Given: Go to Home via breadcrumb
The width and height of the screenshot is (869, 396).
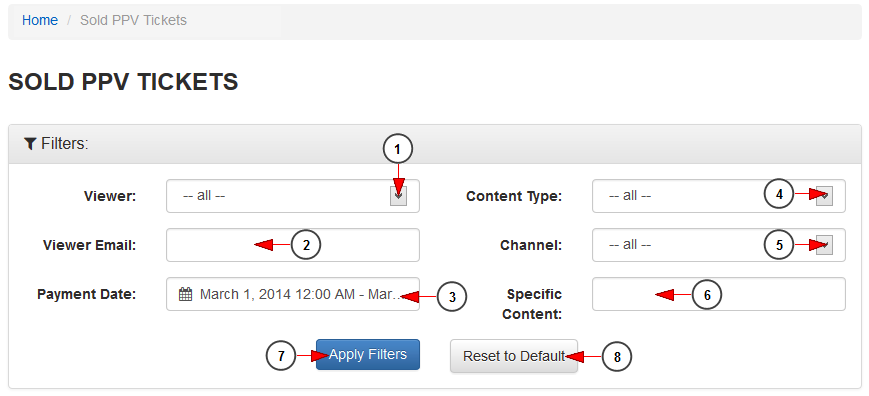Looking at the screenshot, I should click(x=40, y=20).
